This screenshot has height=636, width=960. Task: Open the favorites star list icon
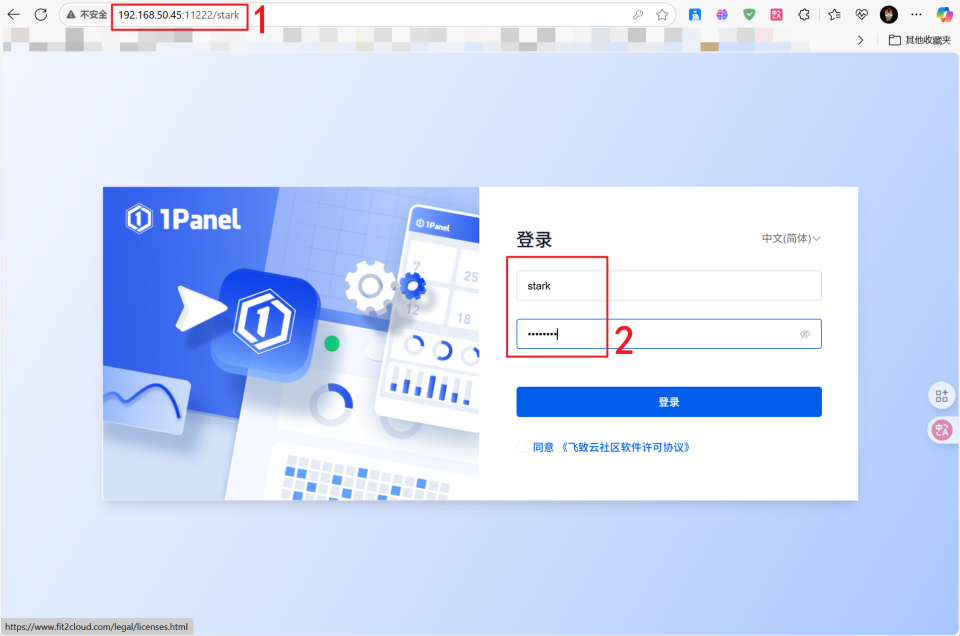834,15
